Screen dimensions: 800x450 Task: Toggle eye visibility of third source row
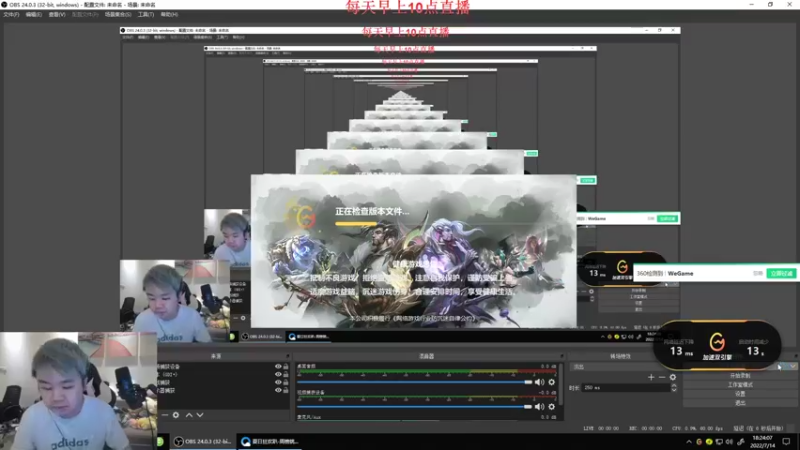[x=278, y=382]
